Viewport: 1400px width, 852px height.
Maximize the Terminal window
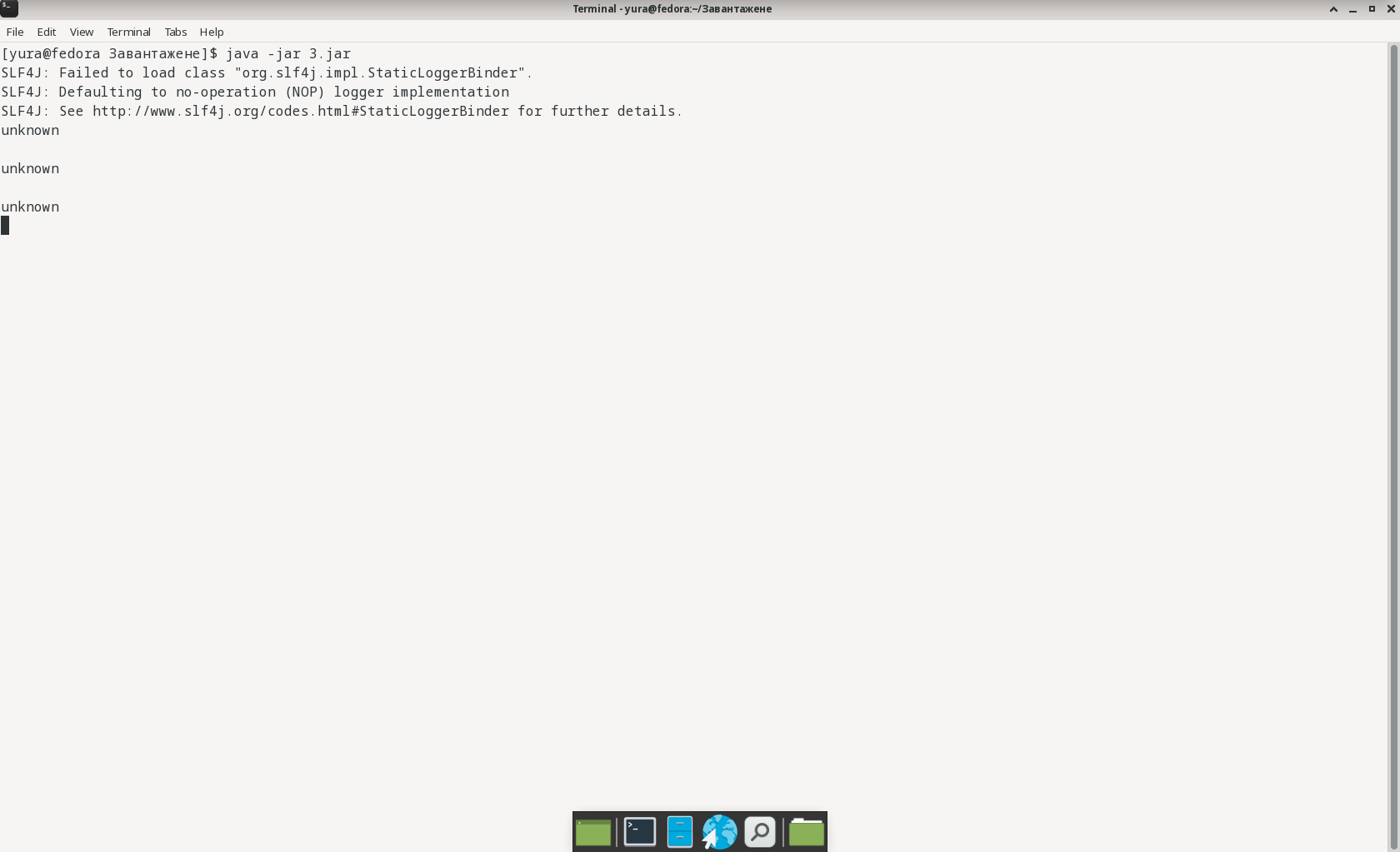click(x=1372, y=9)
